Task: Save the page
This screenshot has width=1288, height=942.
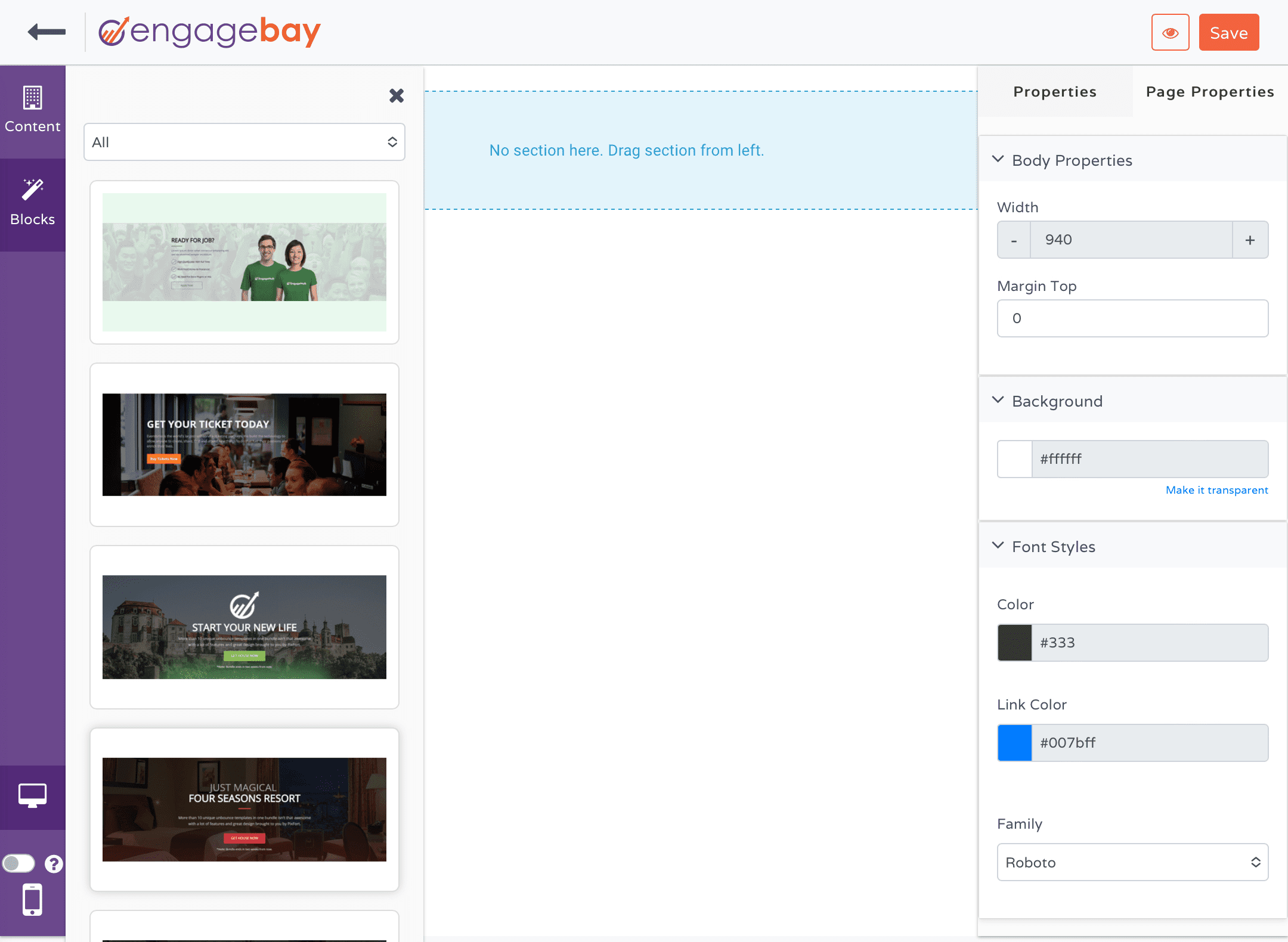Action: pyautogui.click(x=1228, y=32)
